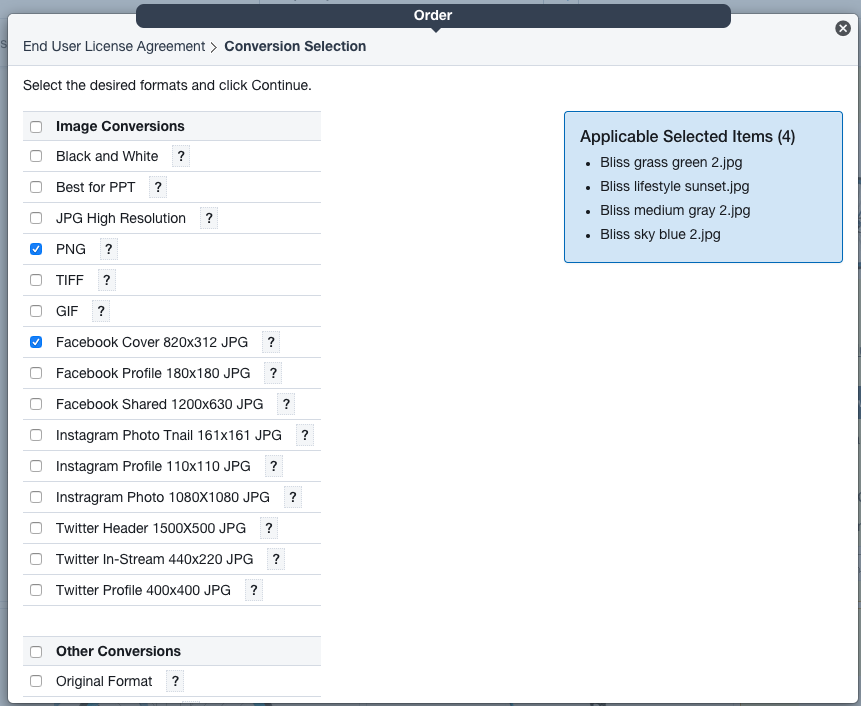Open help for TIFF conversion
This screenshot has width=861, height=706.
click(x=106, y=280)
